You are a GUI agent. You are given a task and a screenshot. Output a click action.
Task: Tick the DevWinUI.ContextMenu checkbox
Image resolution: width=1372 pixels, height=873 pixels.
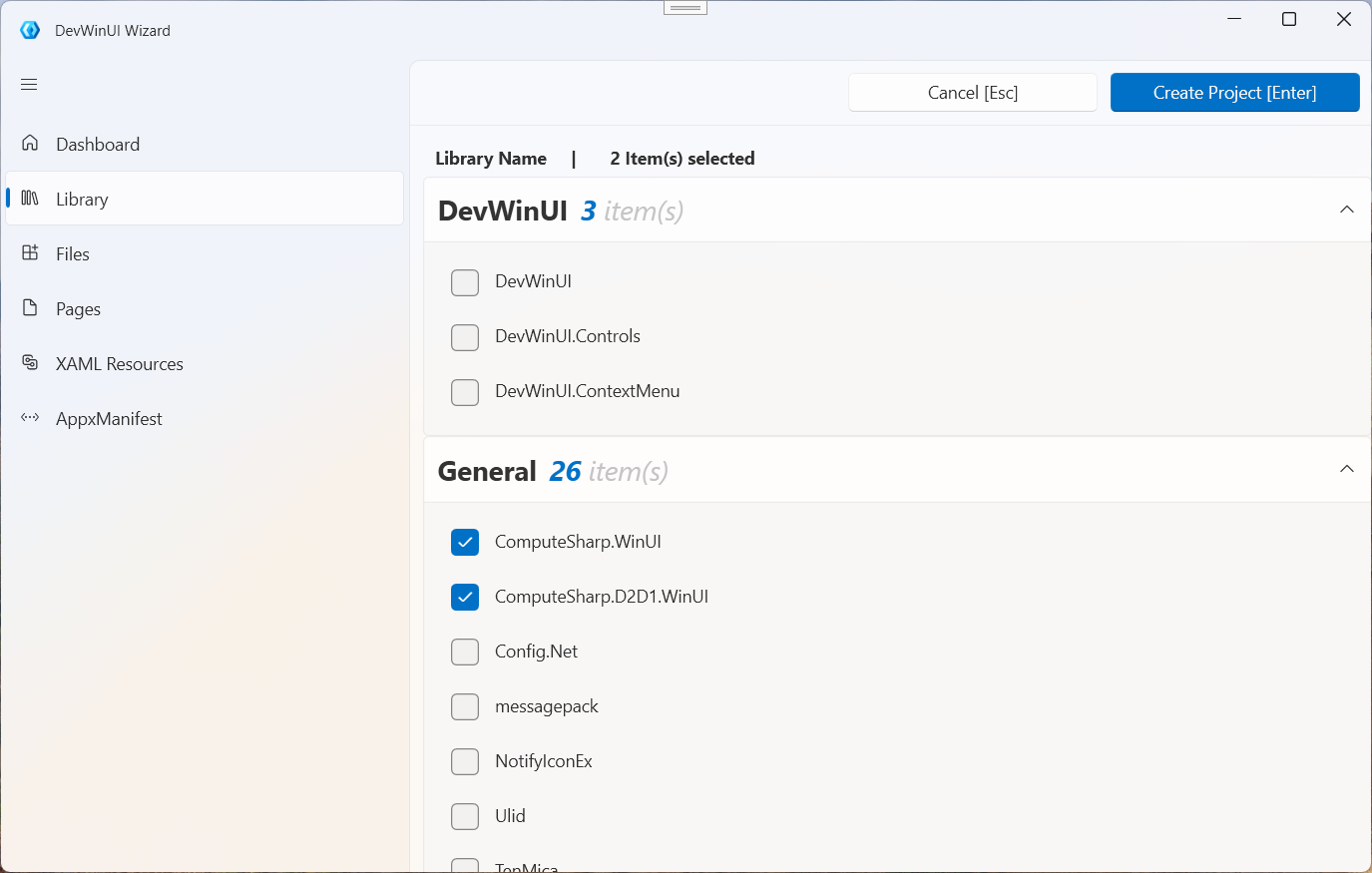point(465,392)
